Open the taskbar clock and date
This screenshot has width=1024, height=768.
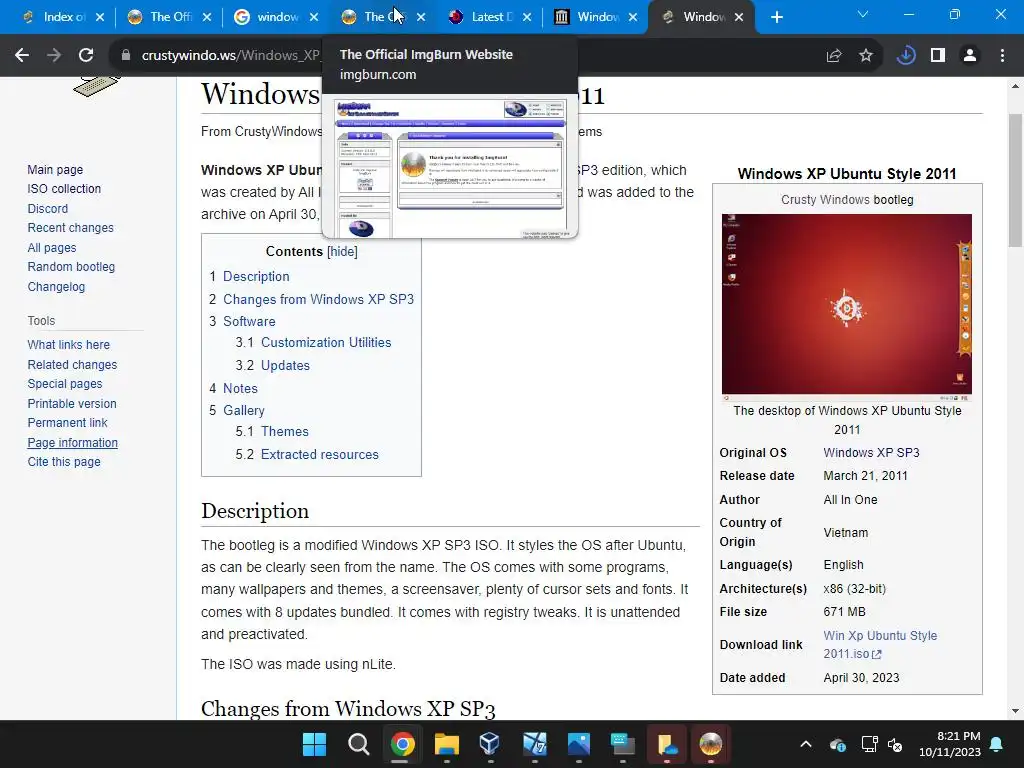pos(949,744)
